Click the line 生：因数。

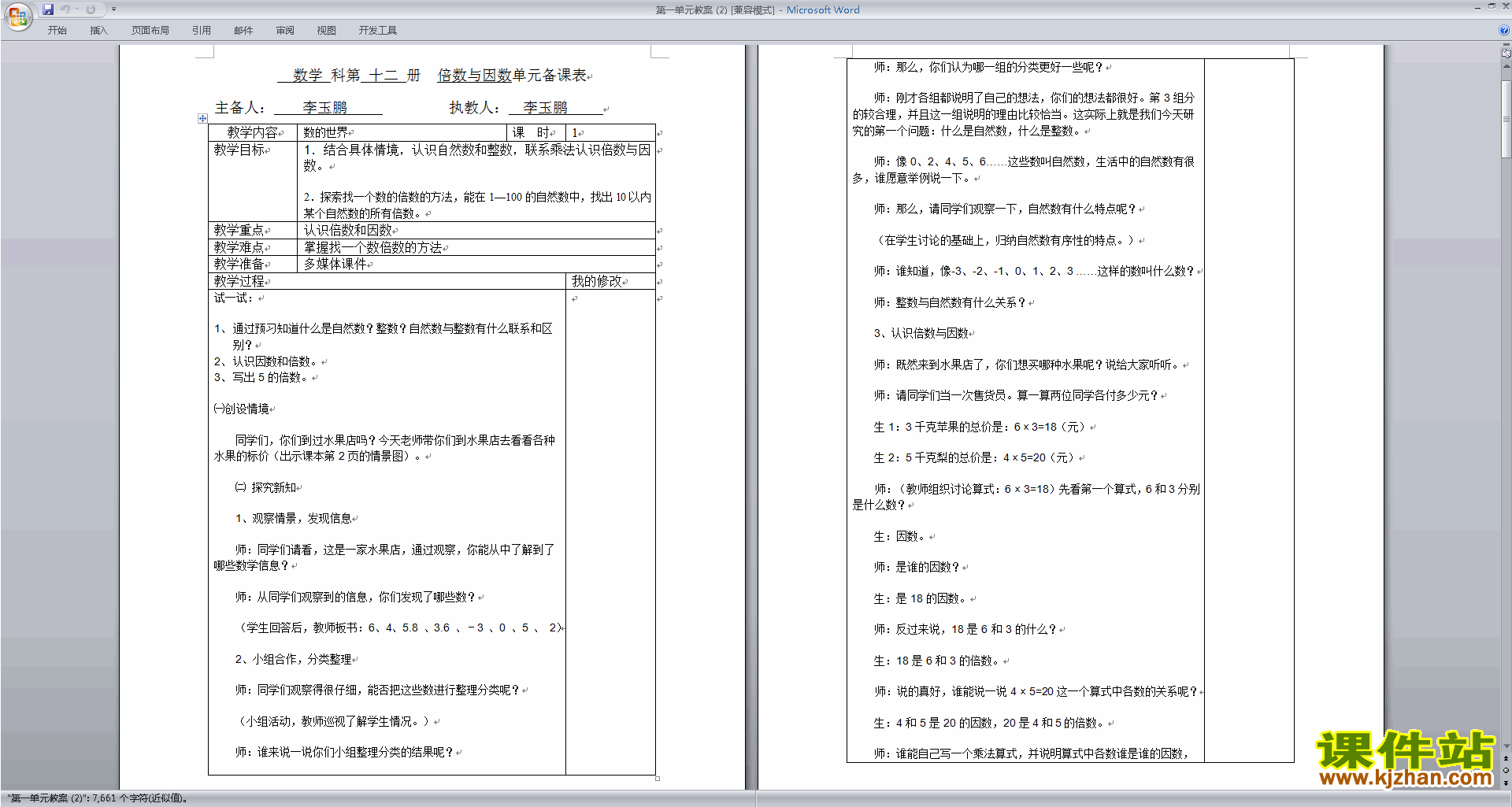(x=900, y=536)
